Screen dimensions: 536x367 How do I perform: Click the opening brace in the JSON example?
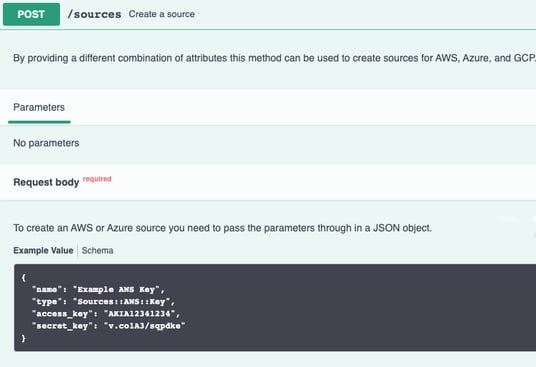coord(24,277)
